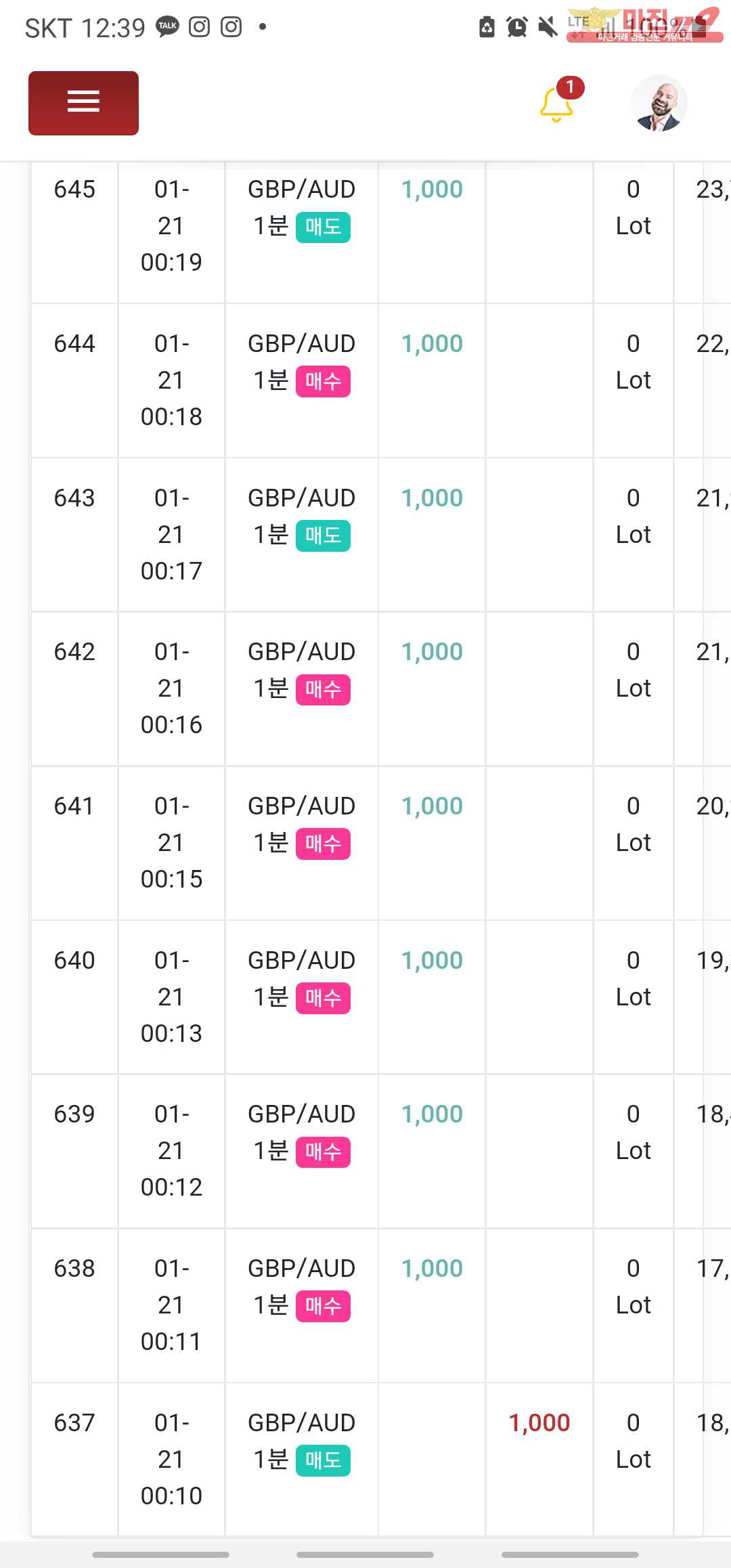
Task: Click the 01-21 00:11 date cell
Action: 171,1305
